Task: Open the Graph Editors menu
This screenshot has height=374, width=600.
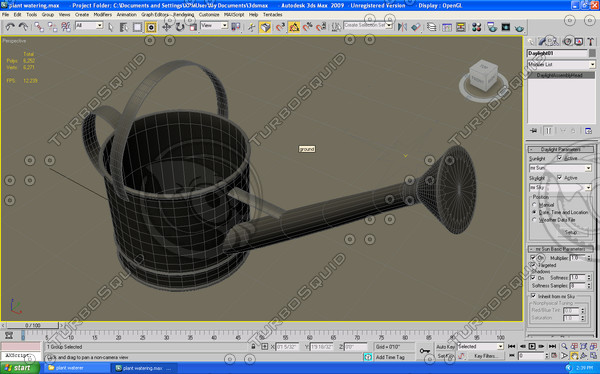Action: point(155,15)
